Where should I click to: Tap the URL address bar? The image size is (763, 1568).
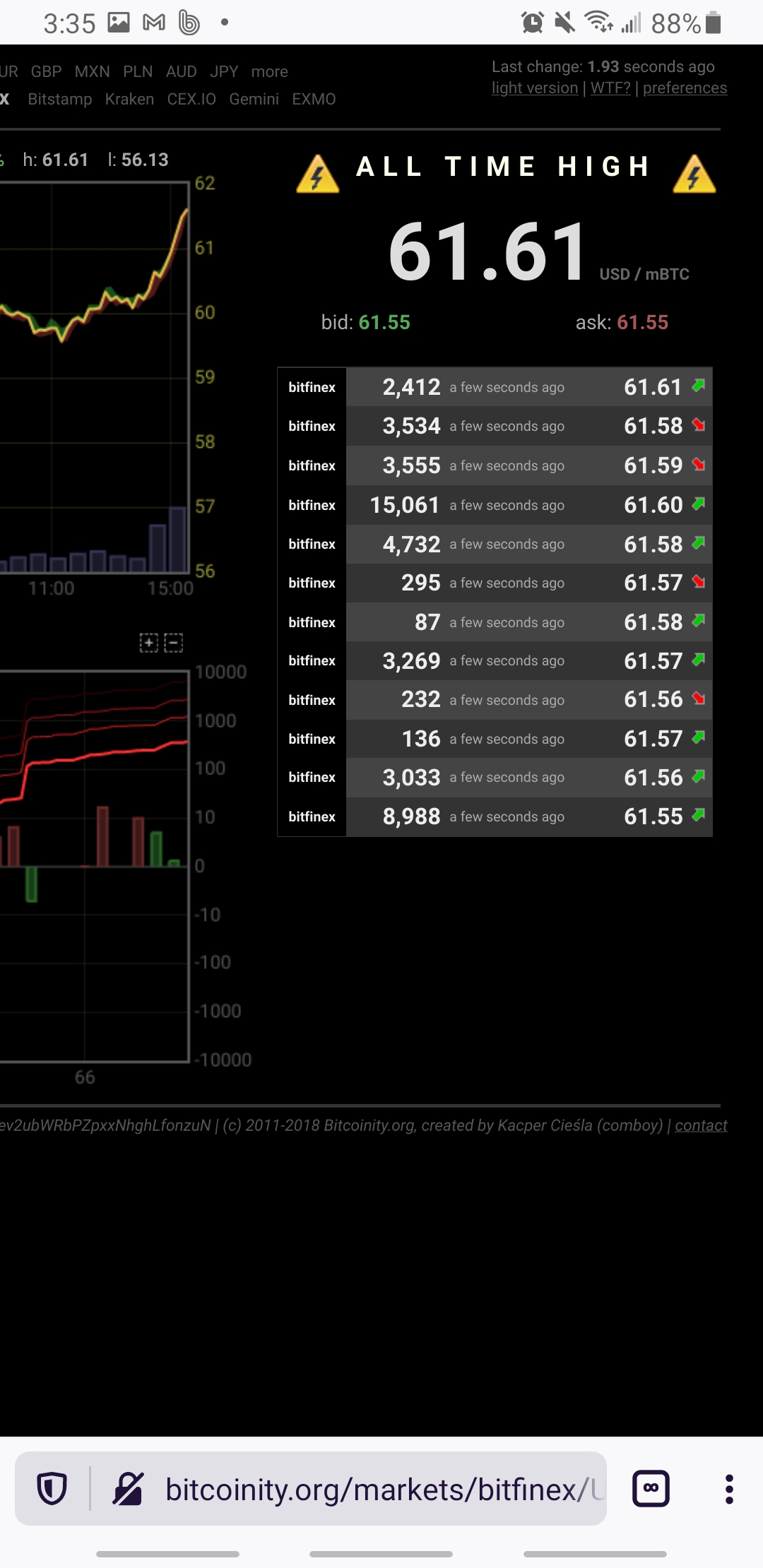tap(311, 1489)
